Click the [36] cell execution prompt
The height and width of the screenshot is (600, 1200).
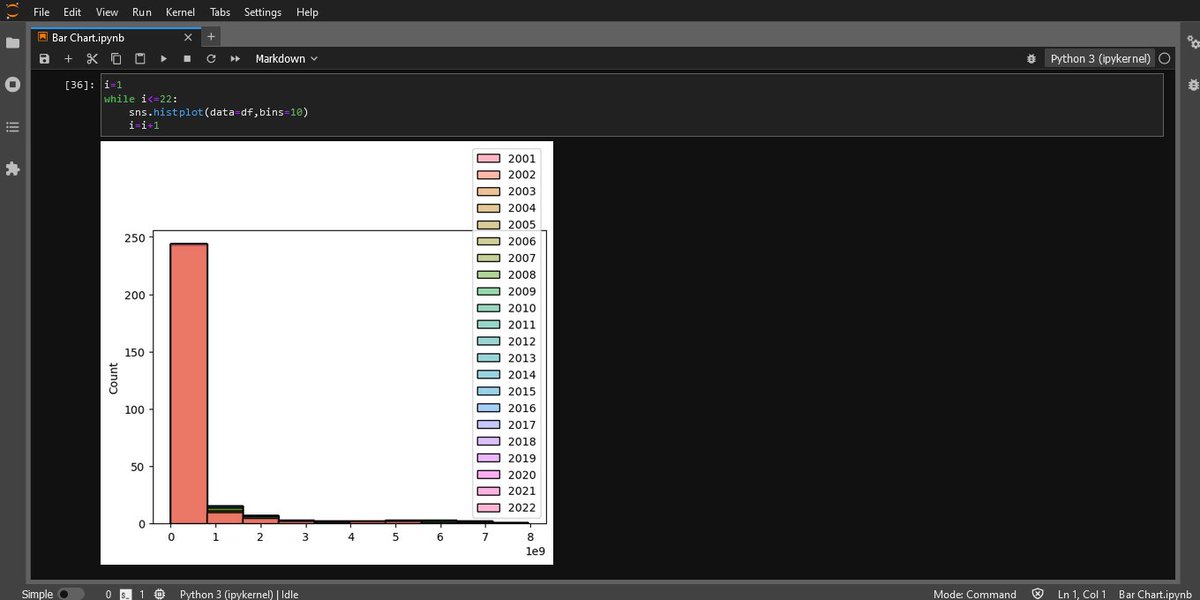pyautogui.click(x=79, y=85)
